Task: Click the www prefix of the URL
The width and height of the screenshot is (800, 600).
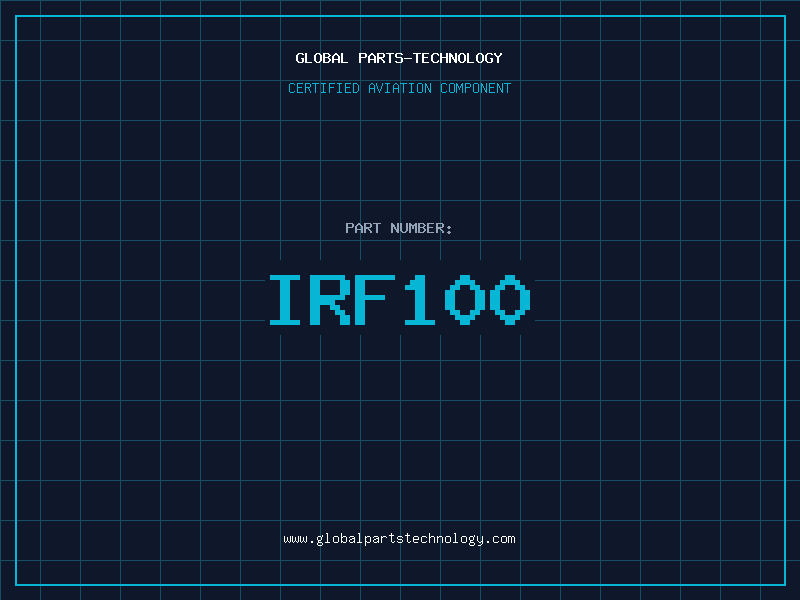Action: tap(295, 539)
